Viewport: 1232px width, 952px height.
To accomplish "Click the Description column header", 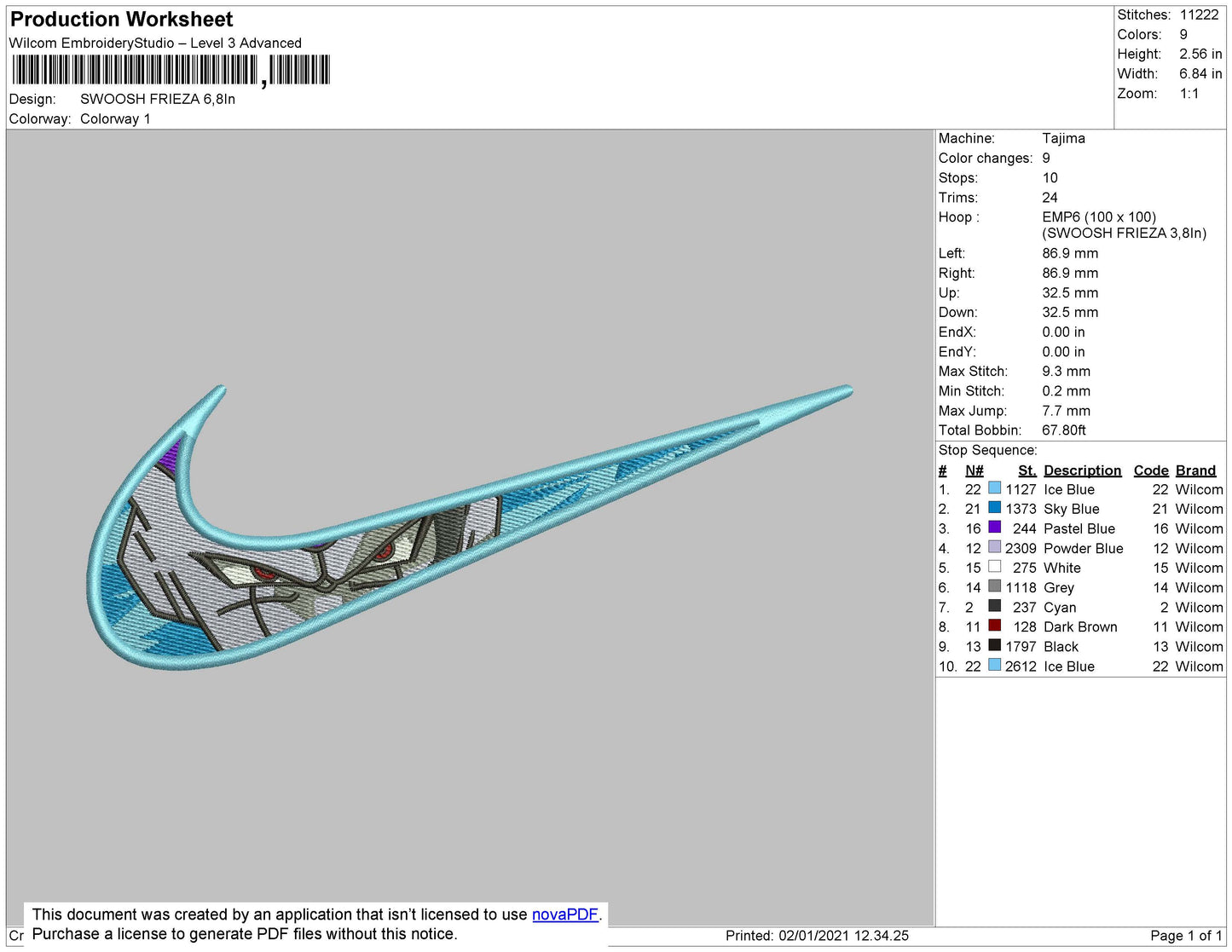I will pyautogui.click(x=1082, y=470).
